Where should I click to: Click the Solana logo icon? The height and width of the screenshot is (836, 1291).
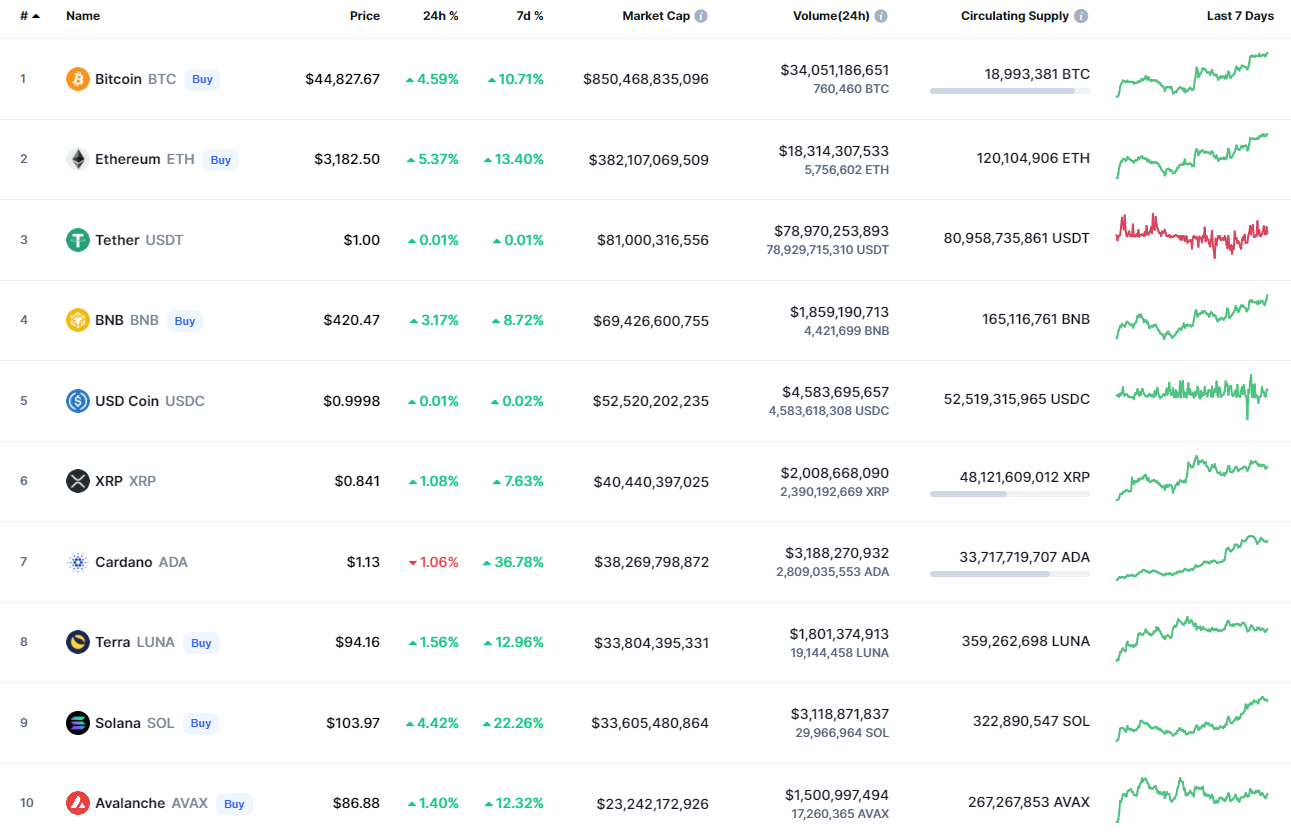click(78, 723)
